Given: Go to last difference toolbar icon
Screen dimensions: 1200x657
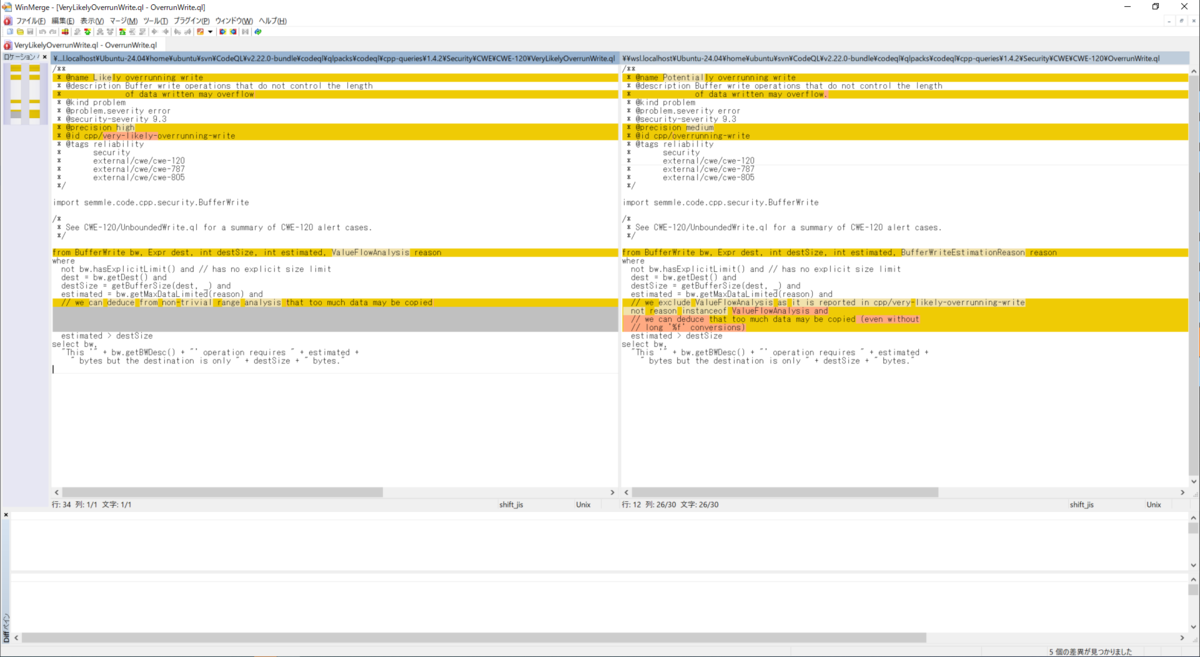Looking at the screenshot, I should click(142, 31).
